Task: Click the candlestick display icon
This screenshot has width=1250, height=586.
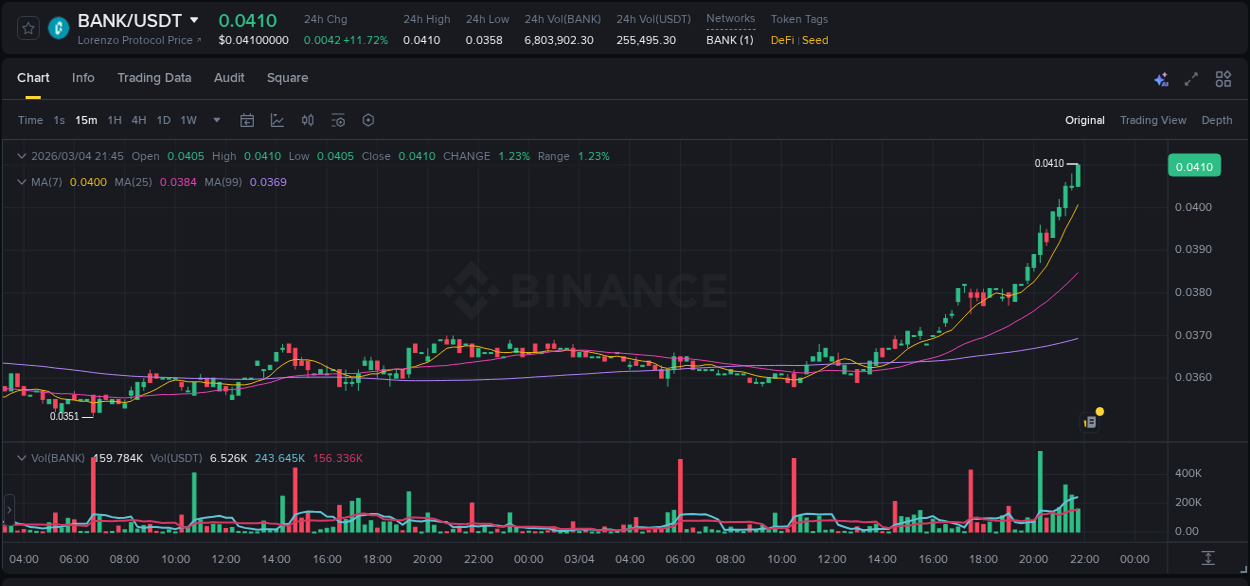Action: (307, 120)
